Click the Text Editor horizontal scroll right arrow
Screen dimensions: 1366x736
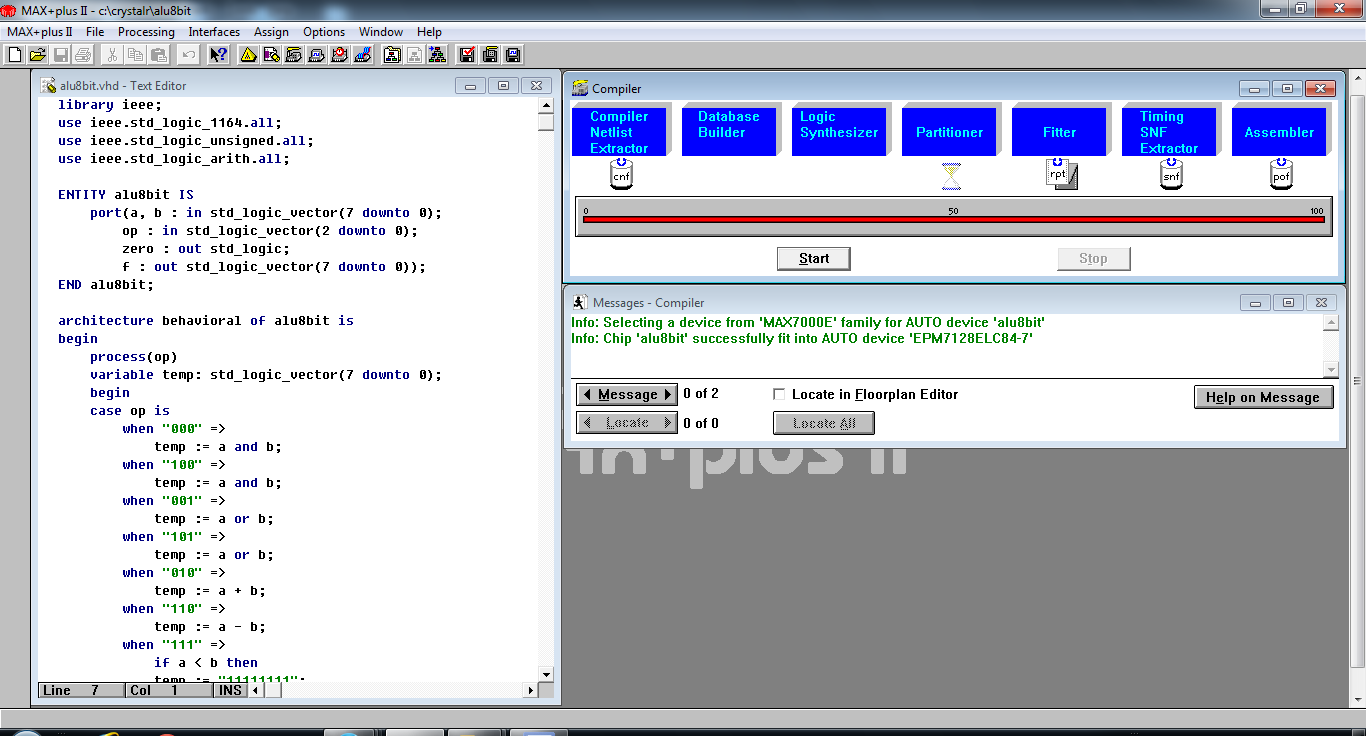(x=530, y=690)
